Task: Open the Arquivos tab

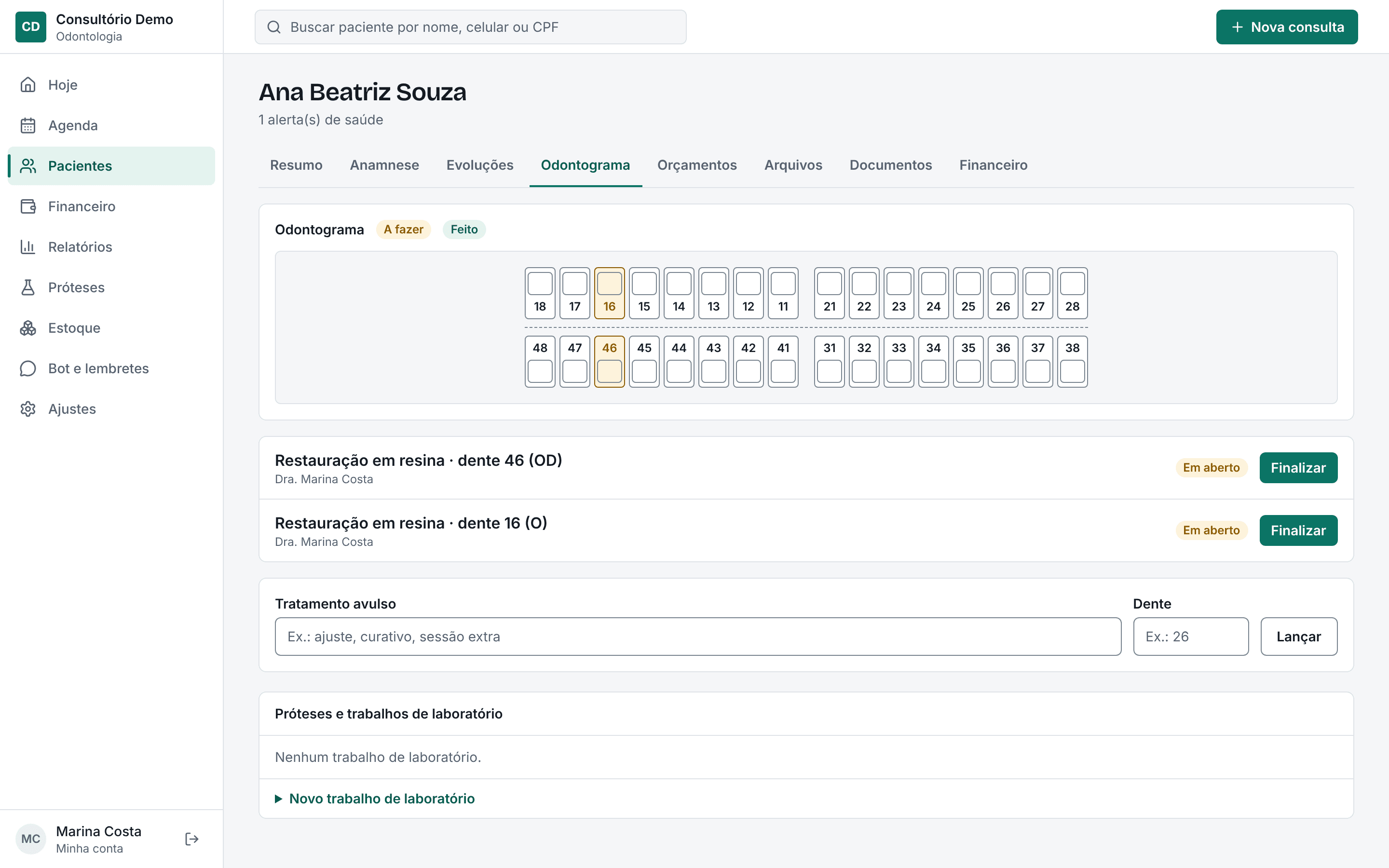Action: click(793, 165)
